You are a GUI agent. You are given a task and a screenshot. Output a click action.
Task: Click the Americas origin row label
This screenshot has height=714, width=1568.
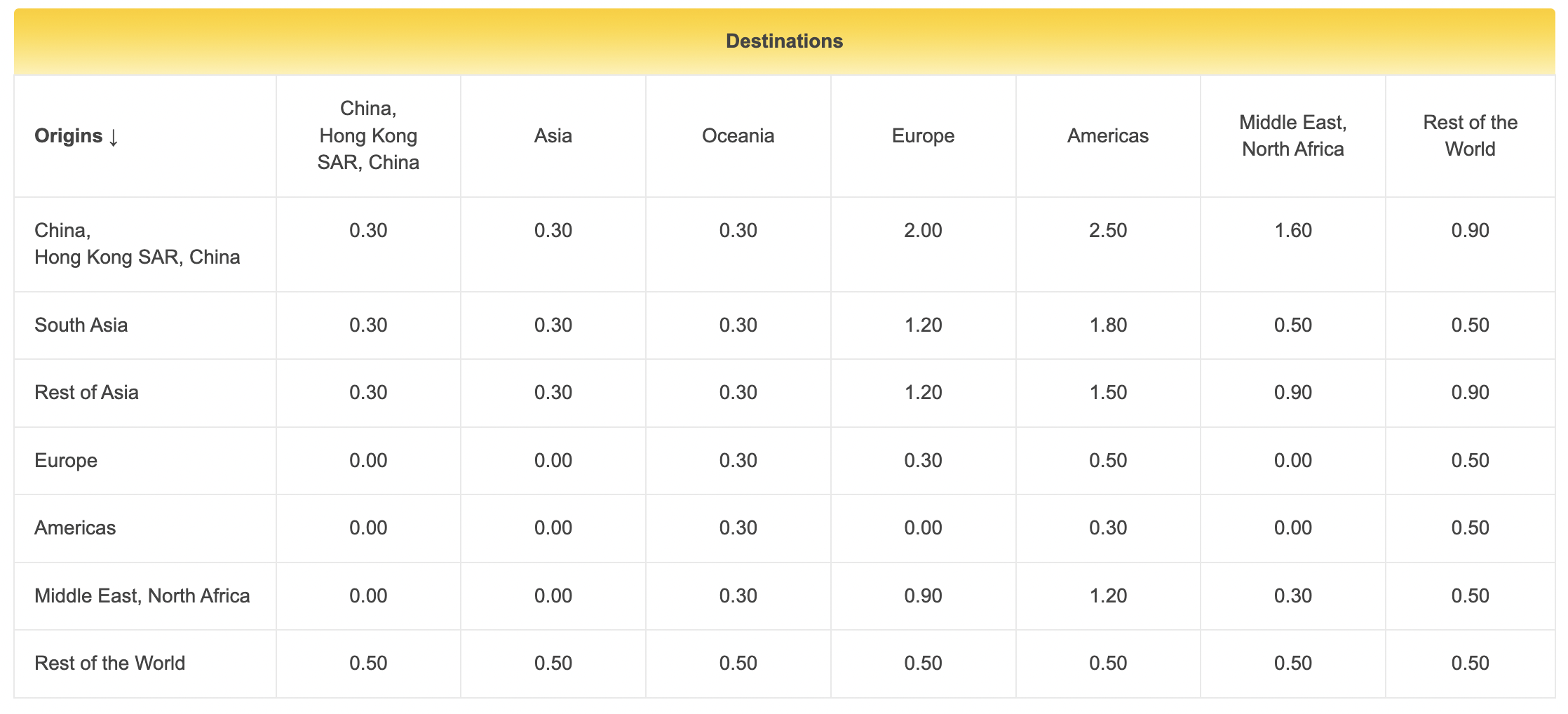(75, 527)
